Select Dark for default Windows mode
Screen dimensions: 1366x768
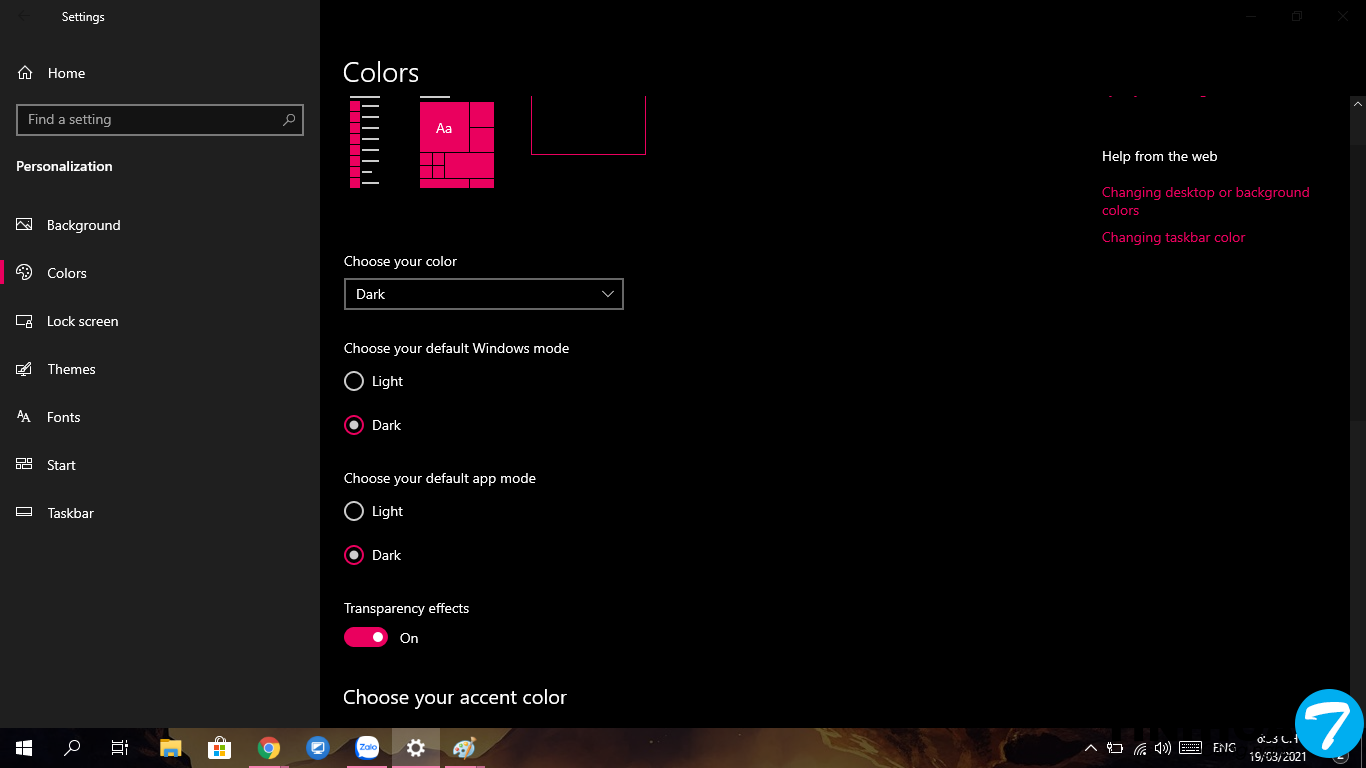point(354,425)
